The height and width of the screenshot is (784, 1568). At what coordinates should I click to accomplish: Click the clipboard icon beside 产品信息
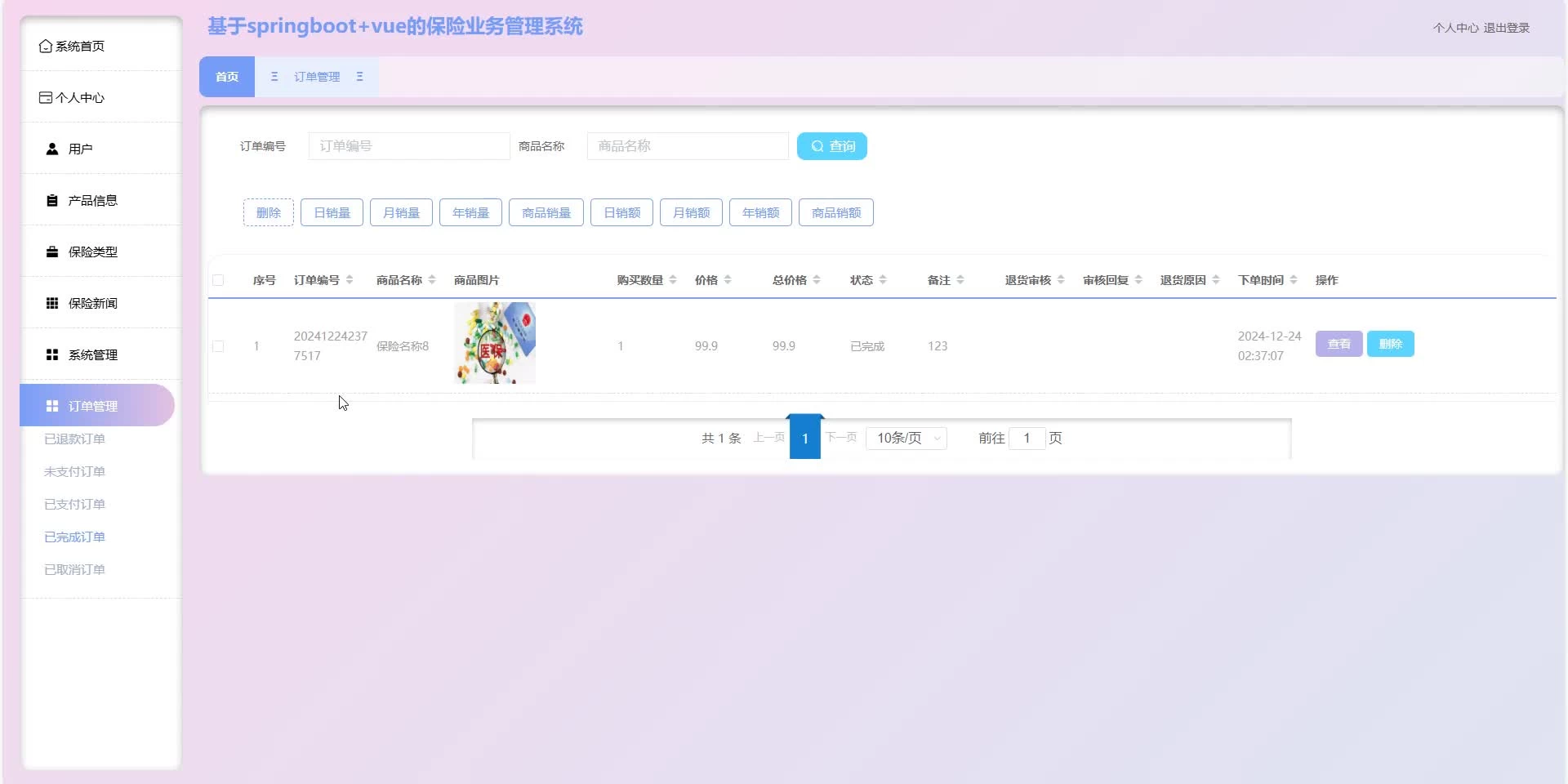point(52,200)
